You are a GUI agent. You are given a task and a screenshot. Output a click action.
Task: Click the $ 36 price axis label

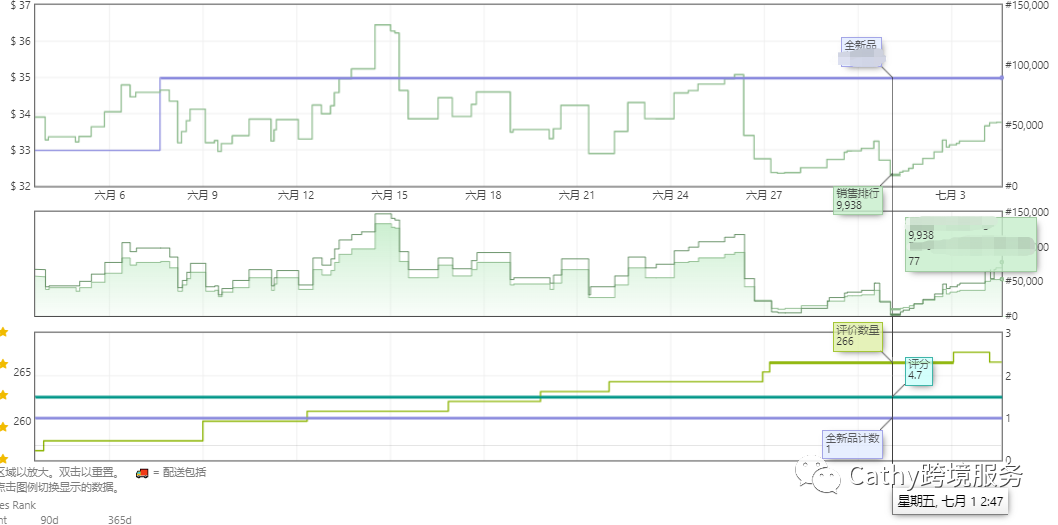point(21,42)
